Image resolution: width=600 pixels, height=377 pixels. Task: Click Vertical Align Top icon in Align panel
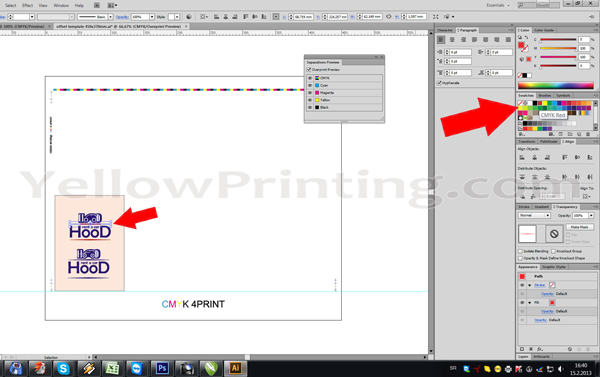coord(564,157)
